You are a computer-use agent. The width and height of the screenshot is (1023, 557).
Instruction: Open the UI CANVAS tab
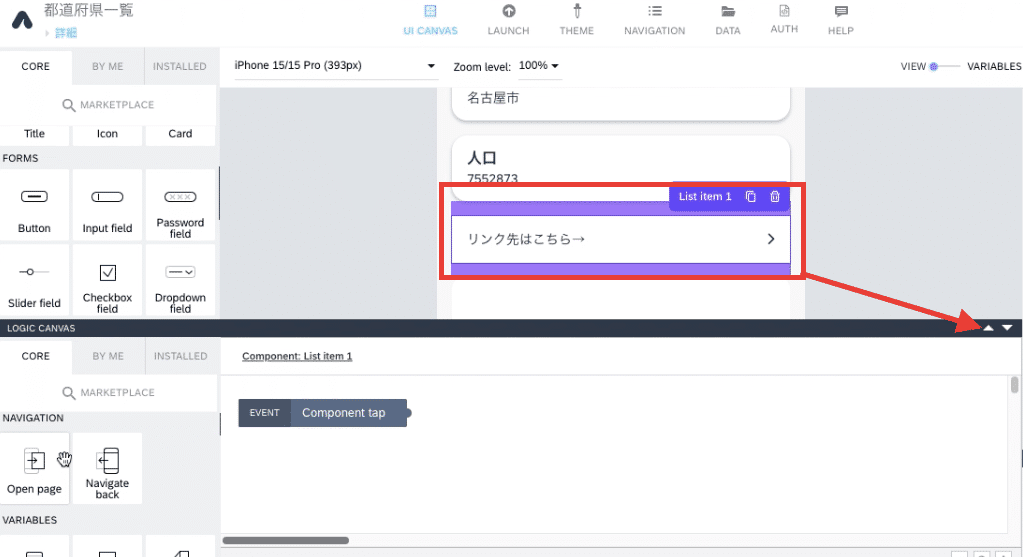(x=430, y=20)
